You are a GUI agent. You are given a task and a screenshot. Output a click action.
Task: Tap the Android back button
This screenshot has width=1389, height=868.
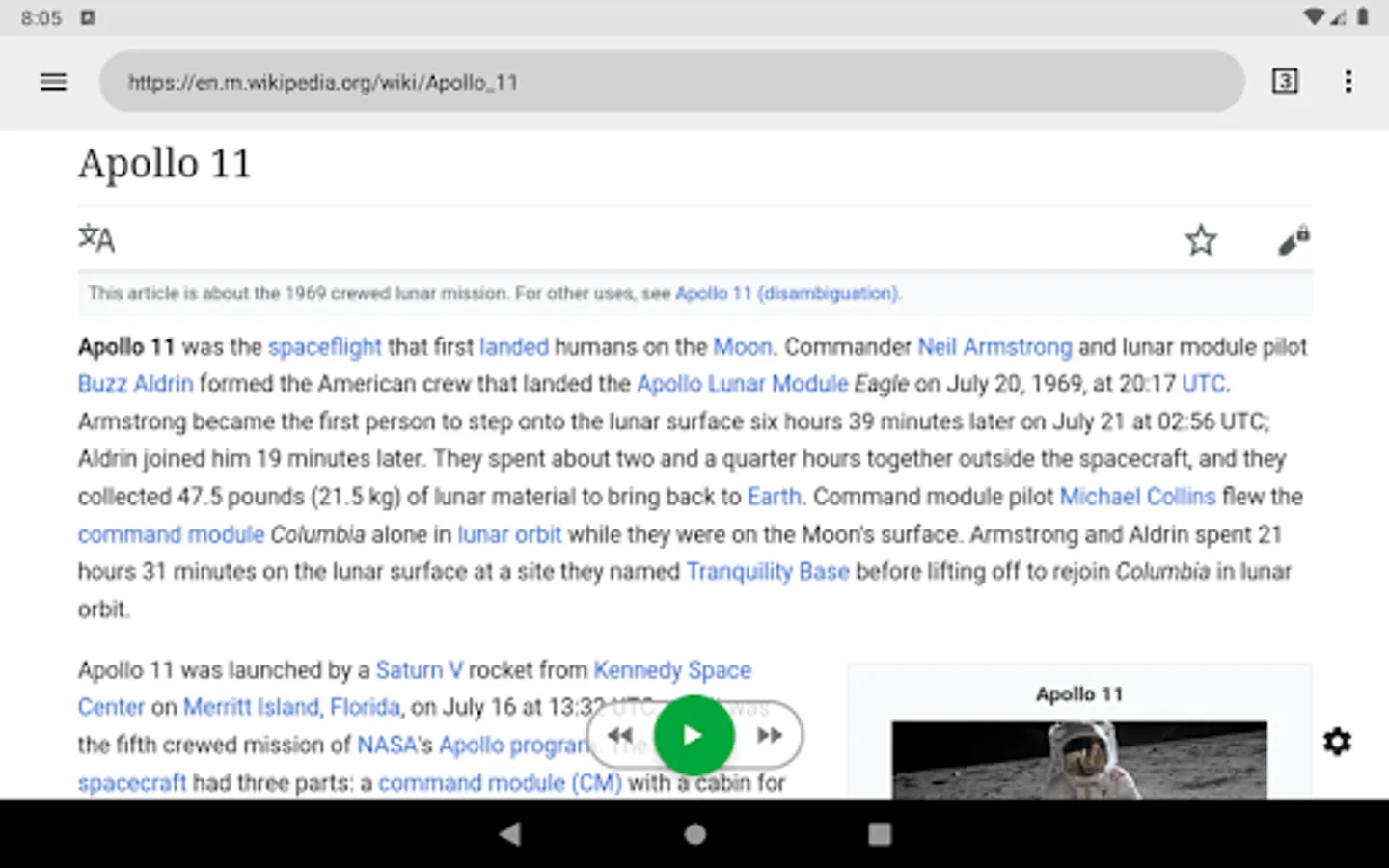[x=510, y=834]
